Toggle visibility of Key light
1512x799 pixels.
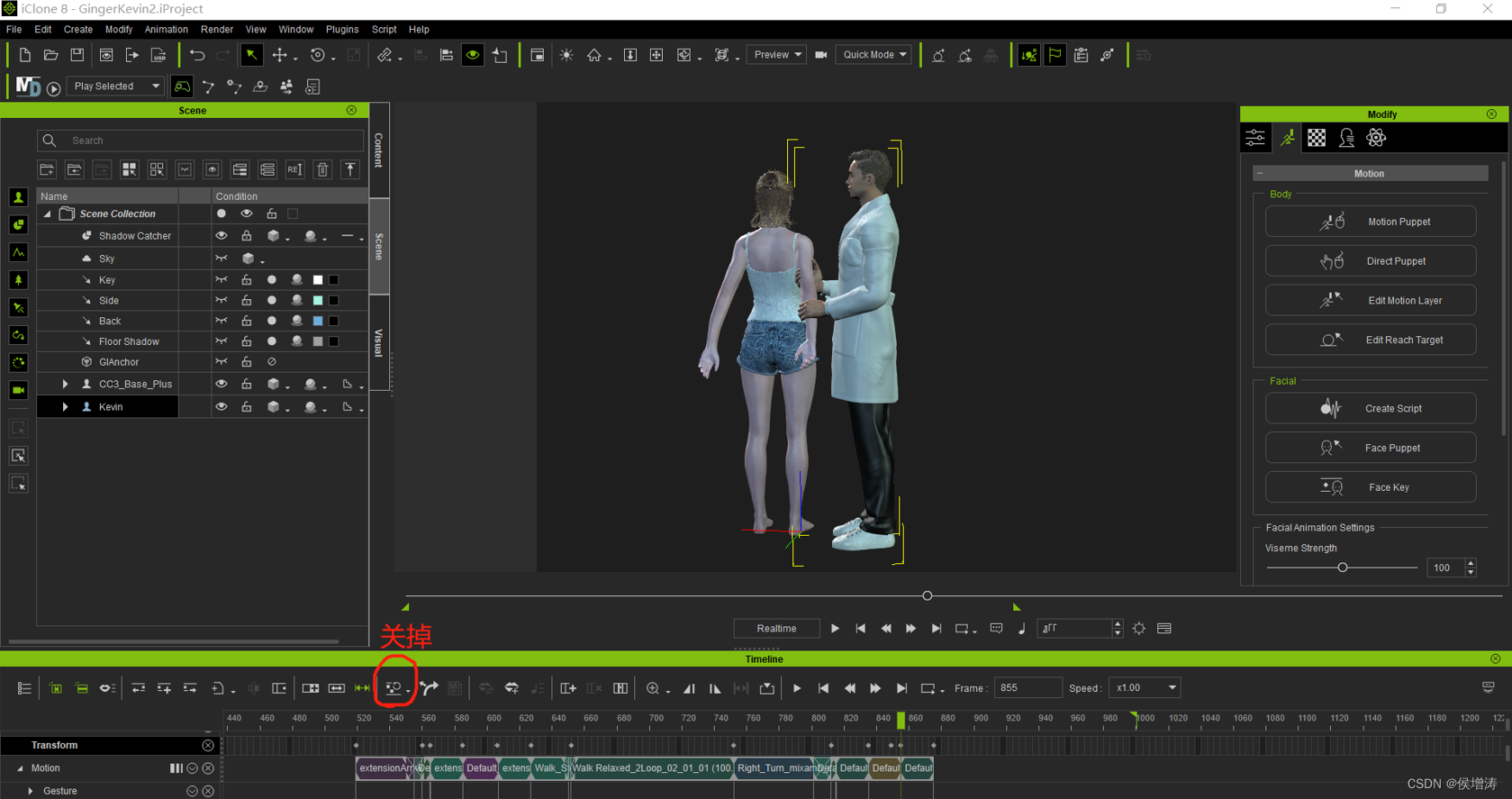click(x=221, y=280)
